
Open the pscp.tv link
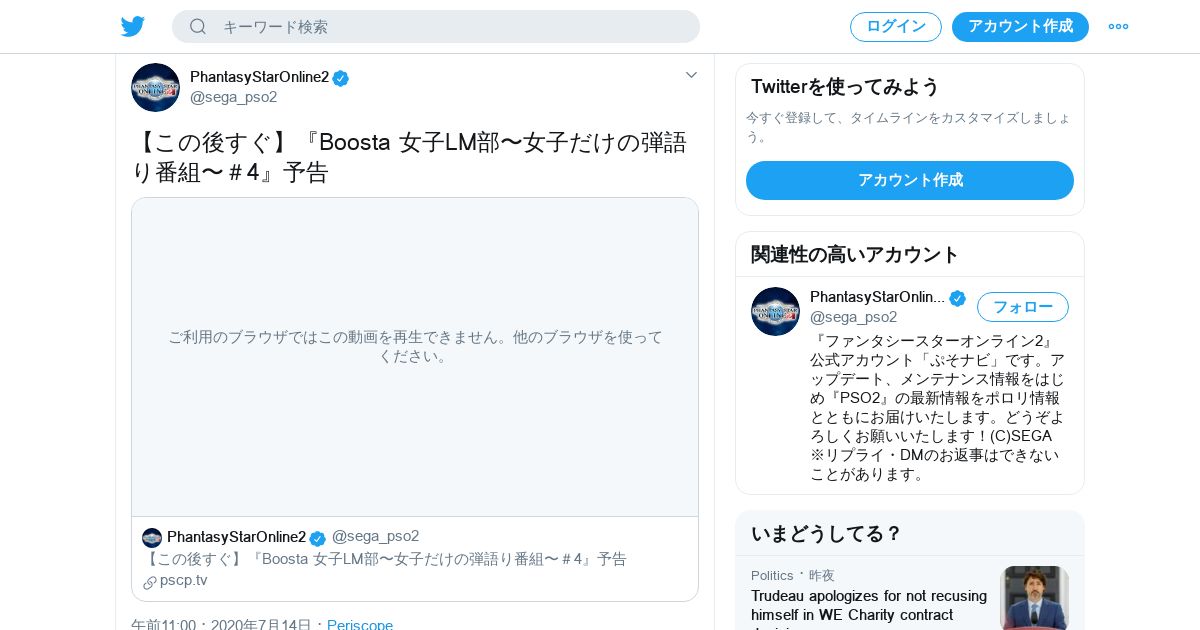coord(184,580)
